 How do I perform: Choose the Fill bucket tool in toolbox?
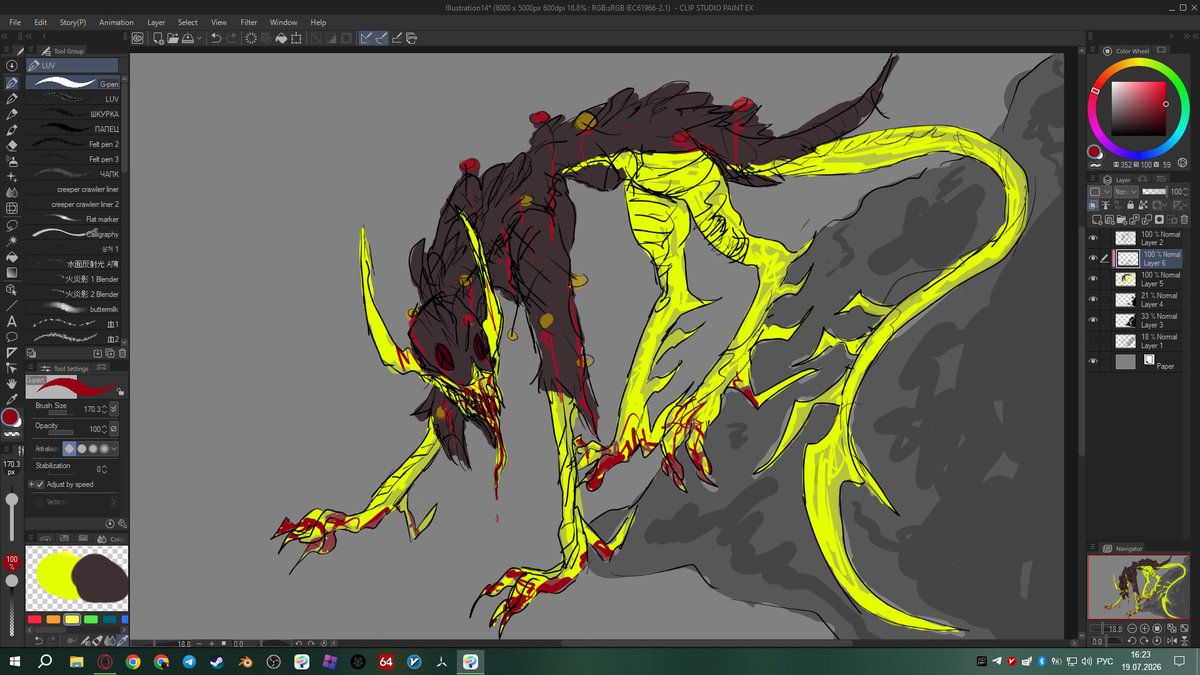pyautogui.click(x=12, y=257)
